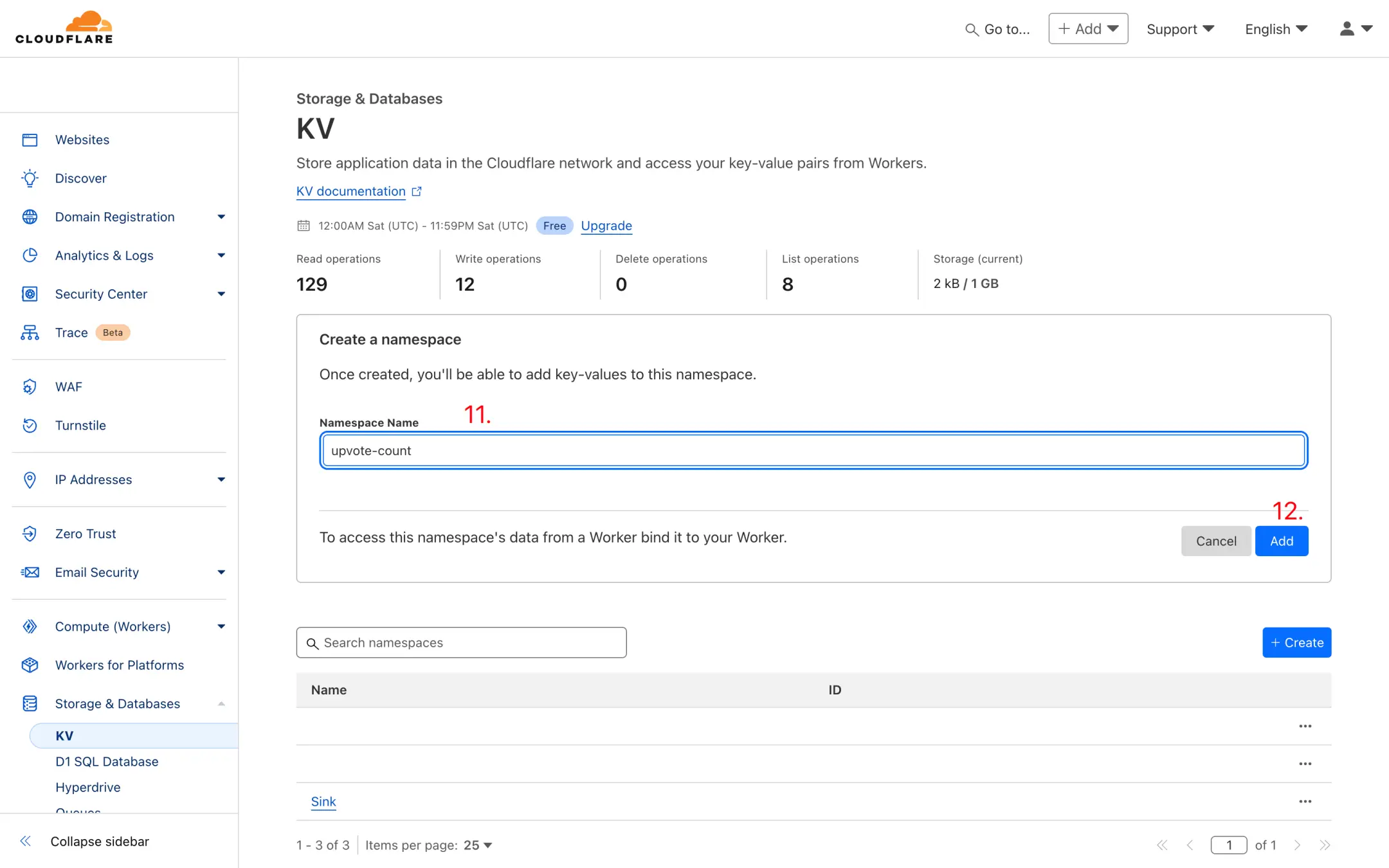The height and width of the screenshot is (868, 1389).
Task: Click the Cancel button
Action: point(1216,541)
